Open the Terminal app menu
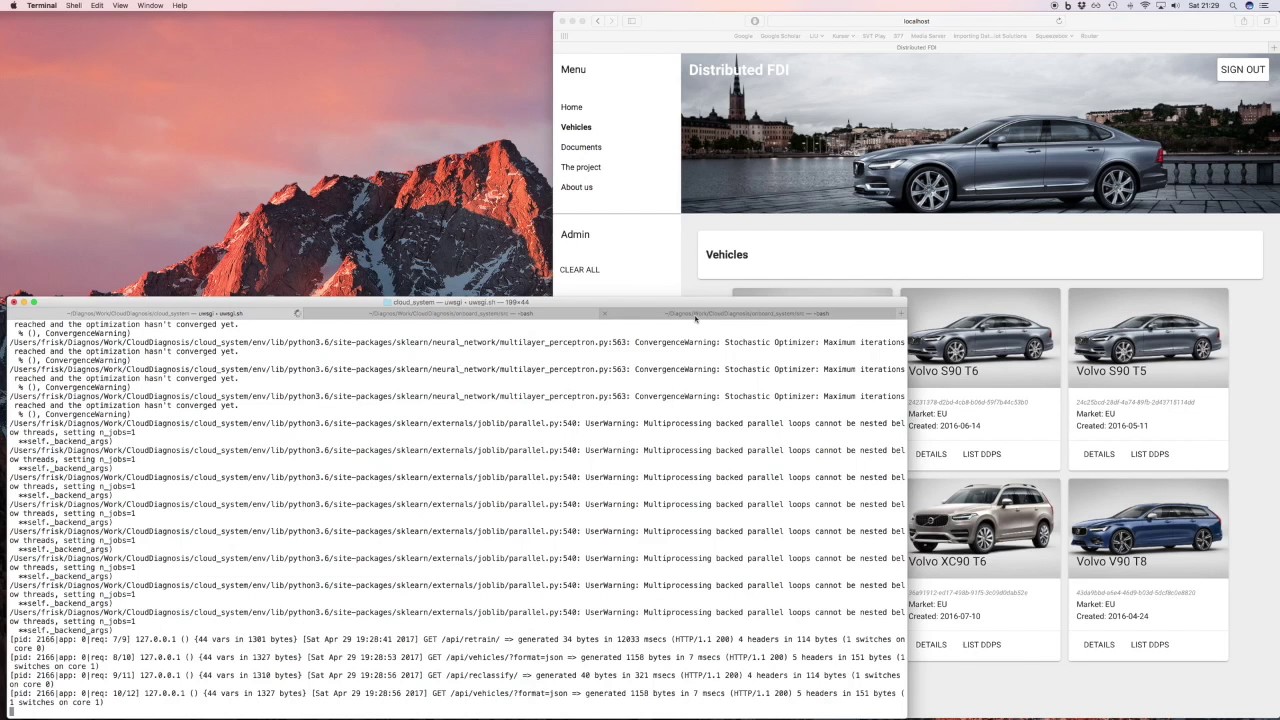 [42, 6]
